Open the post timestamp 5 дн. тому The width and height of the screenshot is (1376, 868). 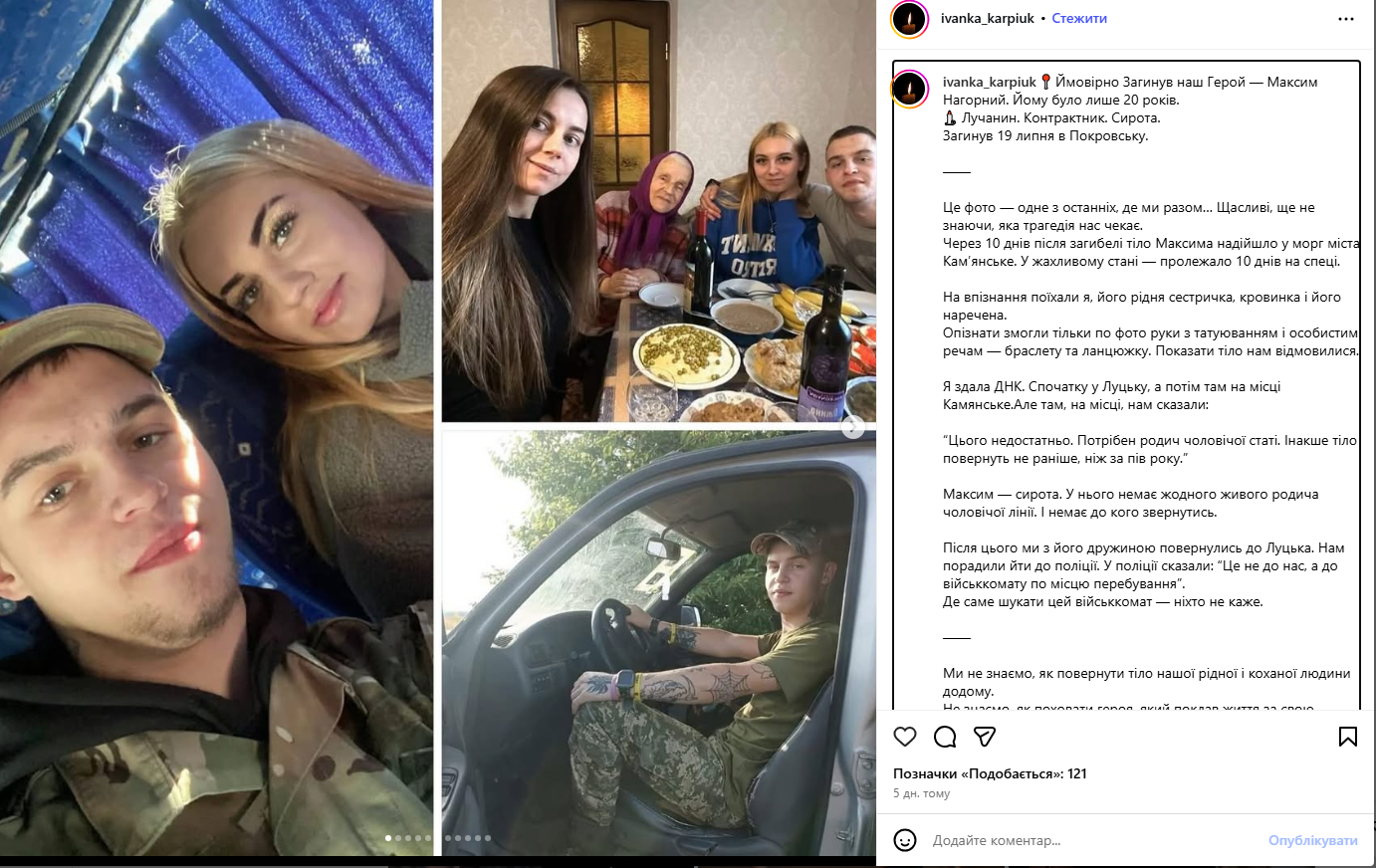coord(922,793)
